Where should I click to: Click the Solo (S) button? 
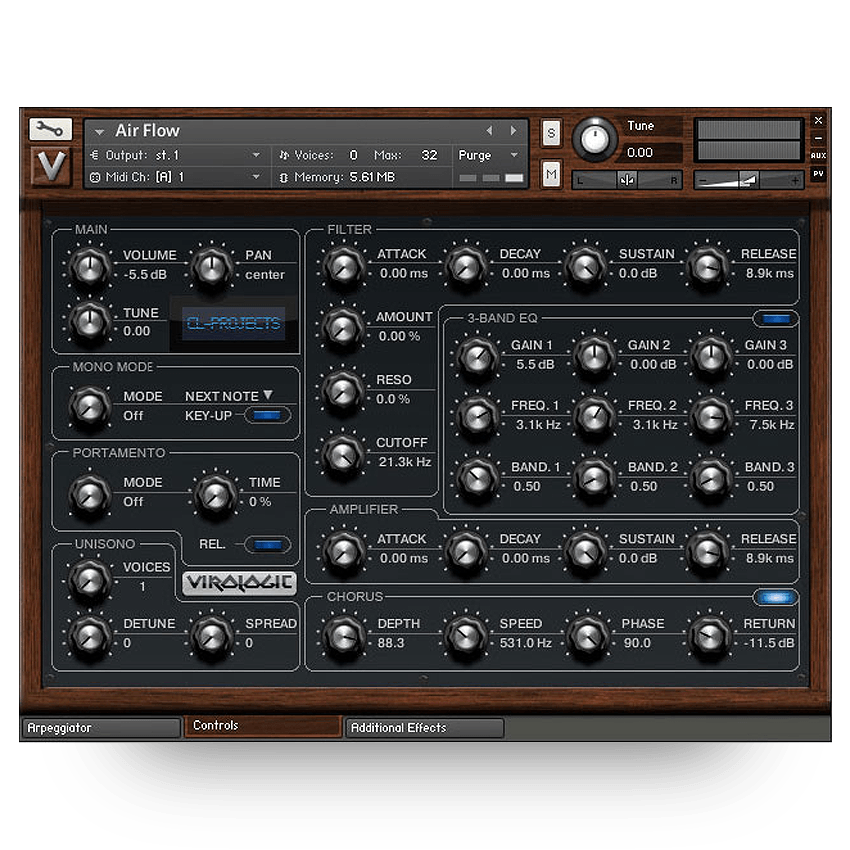pos(551,133)
